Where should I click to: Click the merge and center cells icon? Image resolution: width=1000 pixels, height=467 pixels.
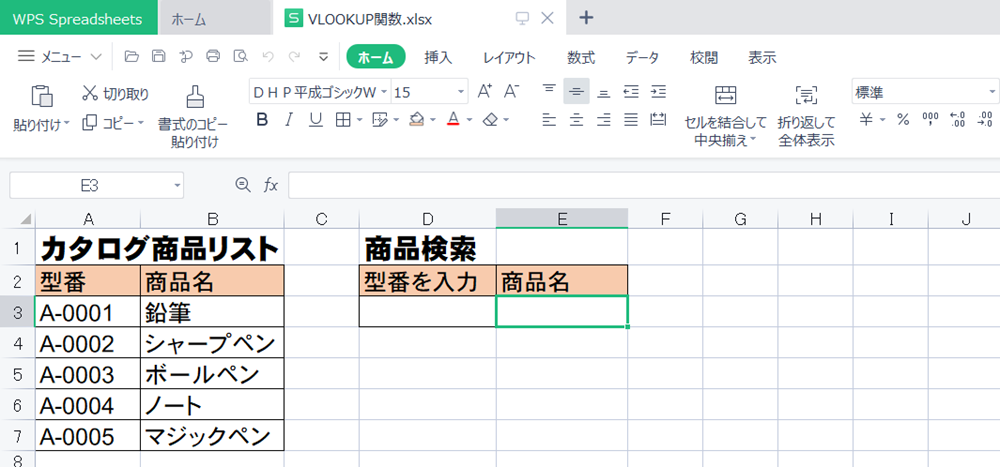(725, 96)
